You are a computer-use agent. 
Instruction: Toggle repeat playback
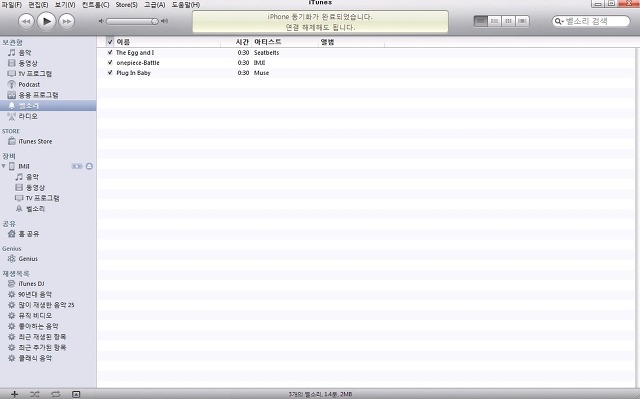[56, 394]
